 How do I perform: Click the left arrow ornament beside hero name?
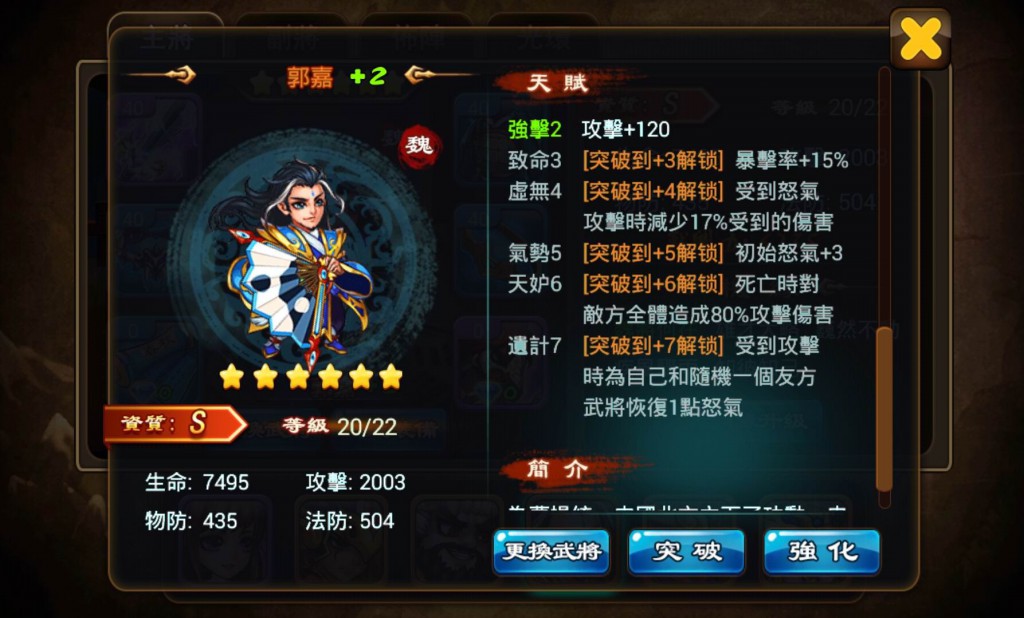click(163, 75)
